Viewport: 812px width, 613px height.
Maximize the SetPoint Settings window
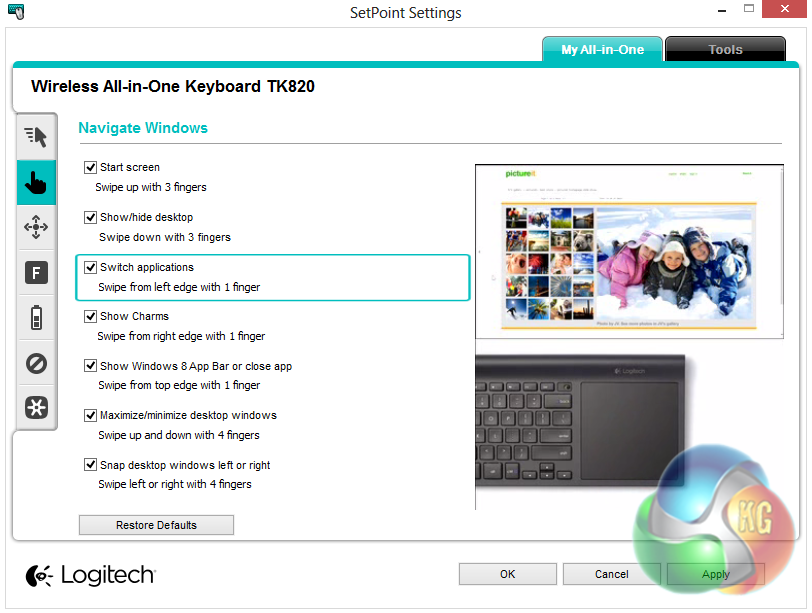point(749,8)
